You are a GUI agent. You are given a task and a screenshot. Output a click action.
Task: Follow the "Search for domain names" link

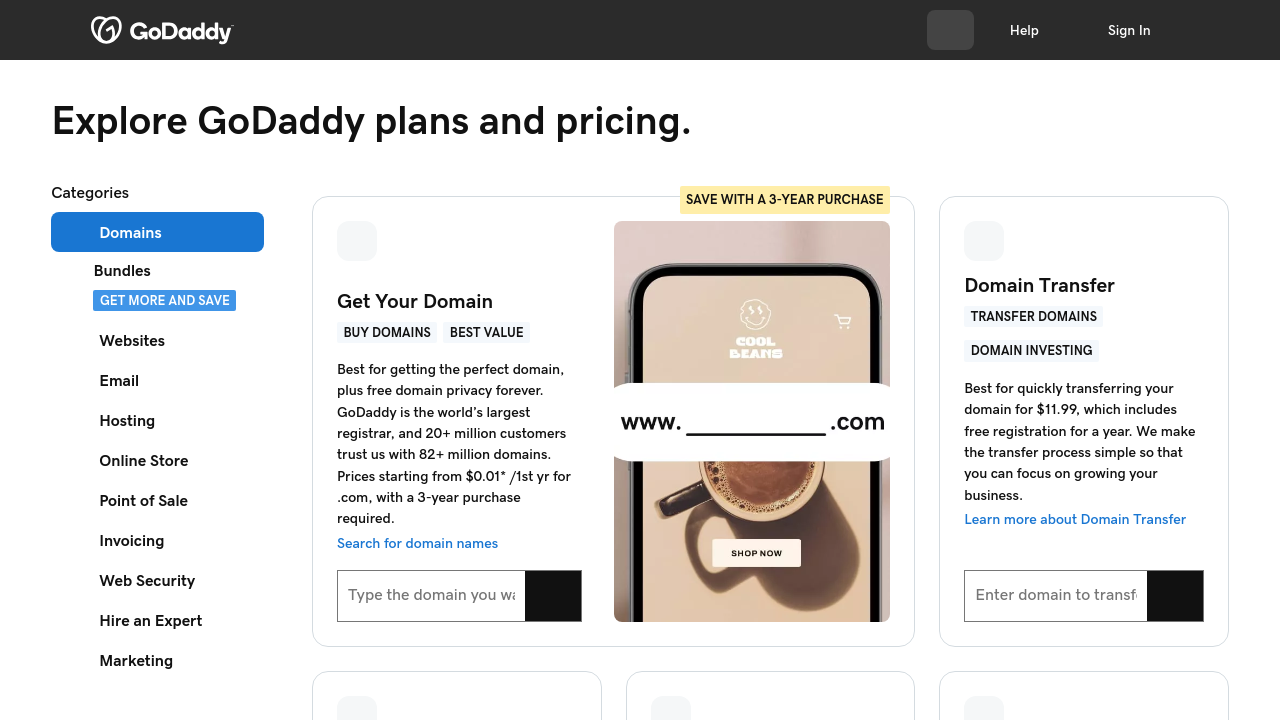coord(417,543)
